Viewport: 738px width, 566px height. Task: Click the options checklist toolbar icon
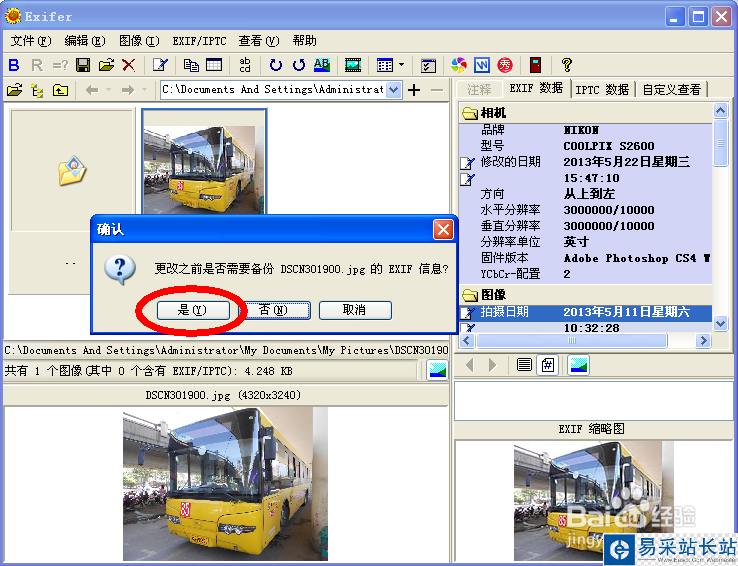(428, 65)
